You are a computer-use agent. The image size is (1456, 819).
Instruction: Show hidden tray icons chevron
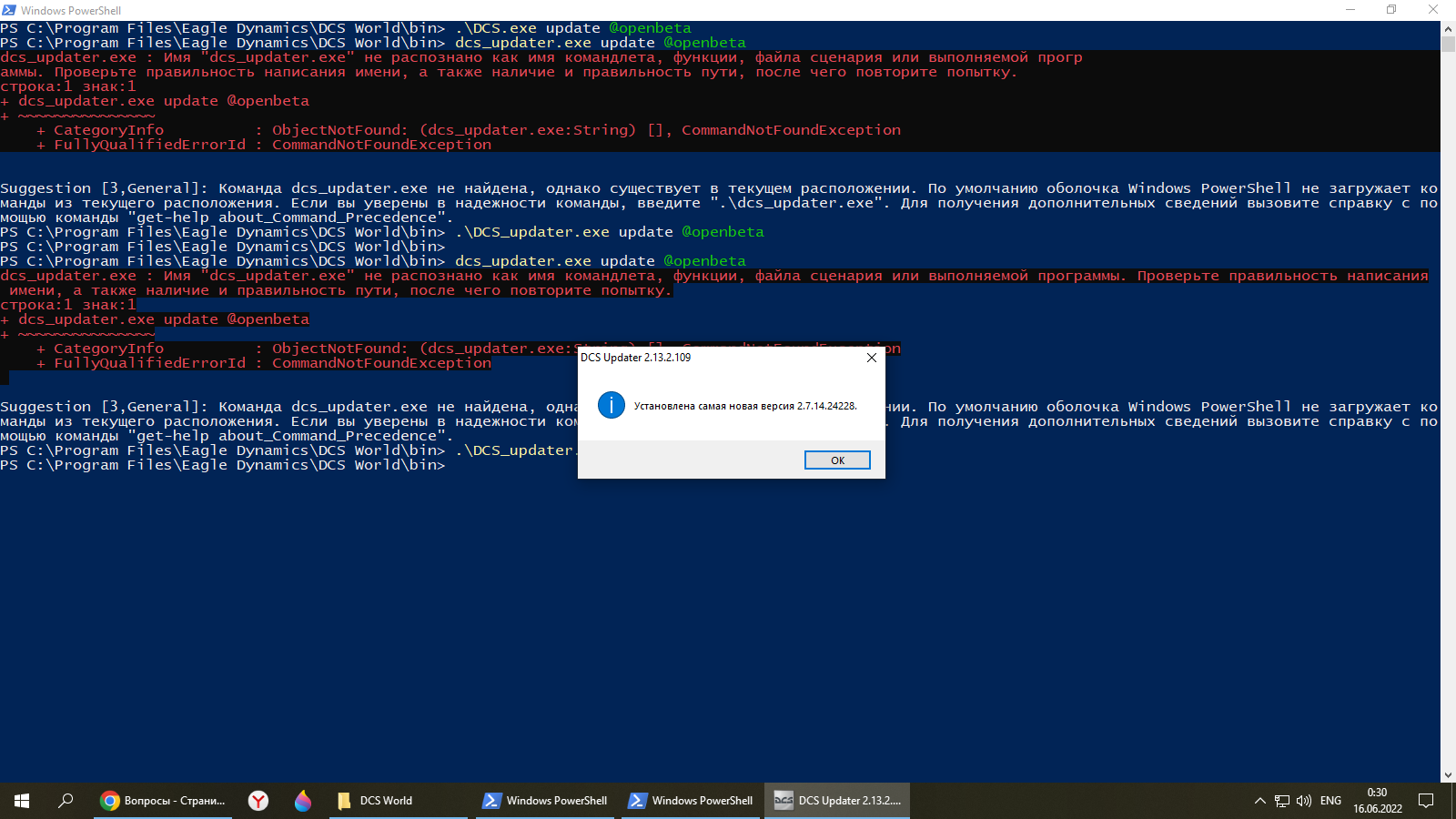(1259, 801)
